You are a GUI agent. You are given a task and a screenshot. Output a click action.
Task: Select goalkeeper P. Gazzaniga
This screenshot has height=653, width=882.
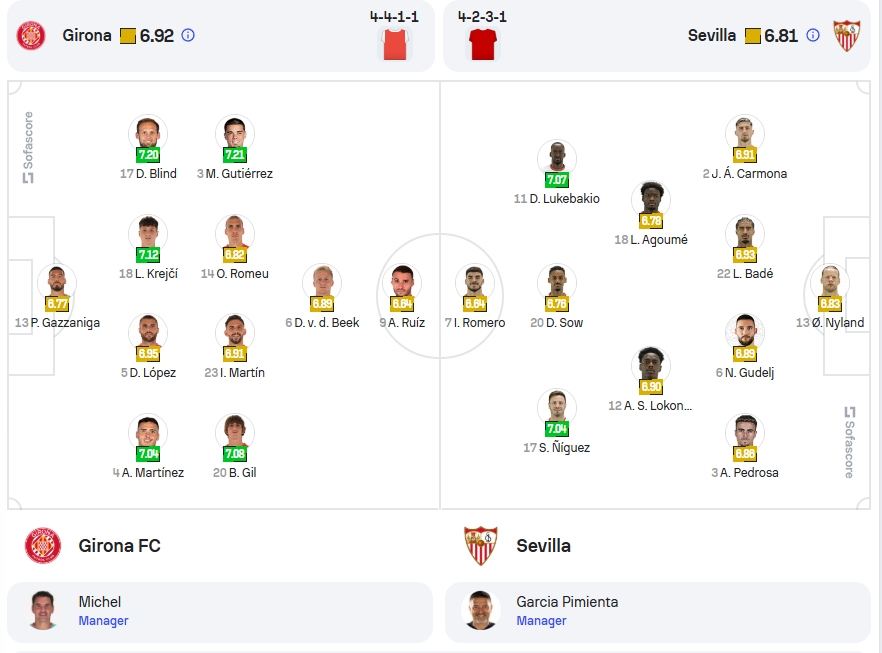click(57, 283)
